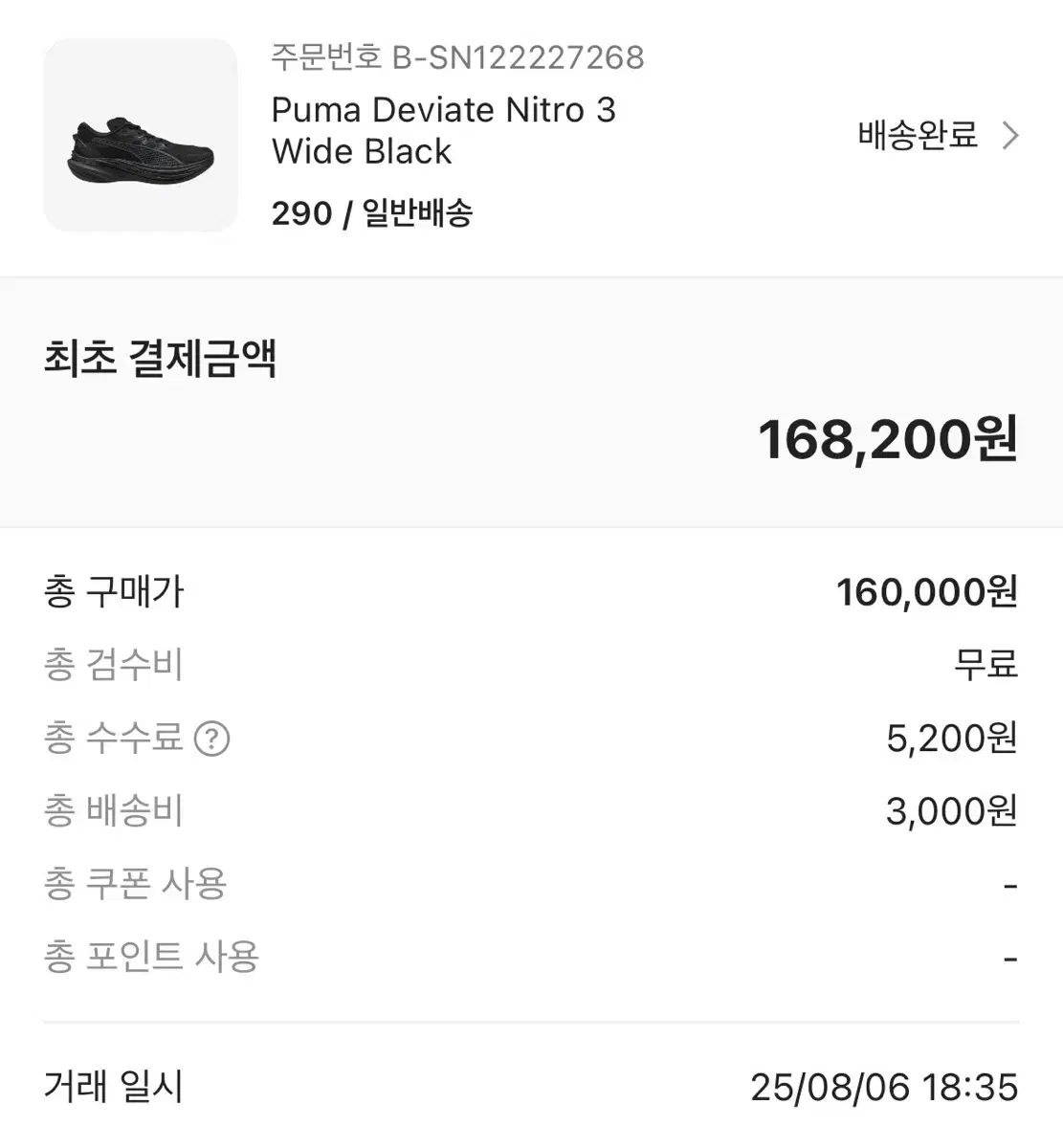
Task: Tap the 3,000원 shipping fee amount
Action: tap(951, 811)
